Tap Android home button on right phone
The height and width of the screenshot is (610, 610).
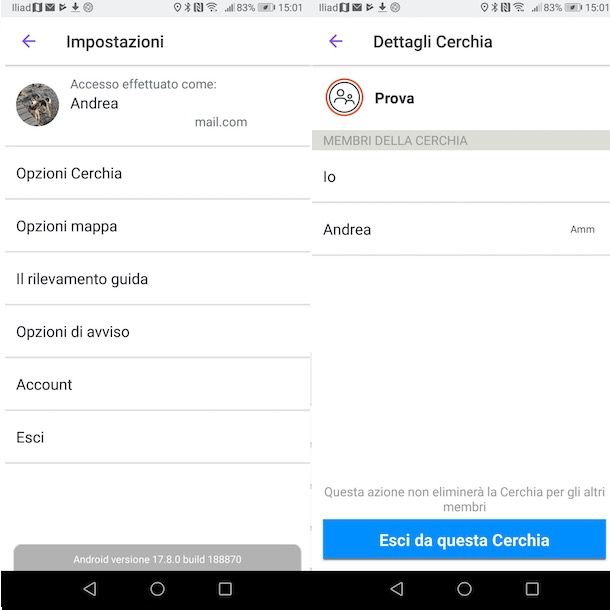(x=464, y=589)
